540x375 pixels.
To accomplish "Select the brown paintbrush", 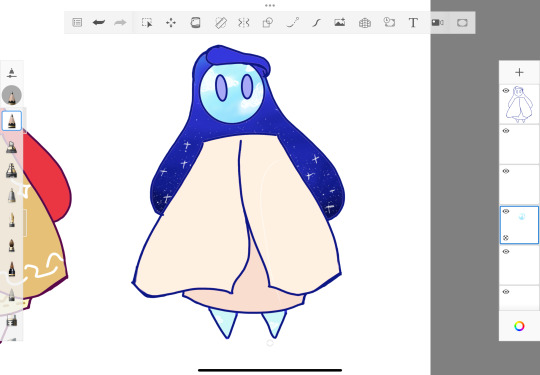I will 12,245.
